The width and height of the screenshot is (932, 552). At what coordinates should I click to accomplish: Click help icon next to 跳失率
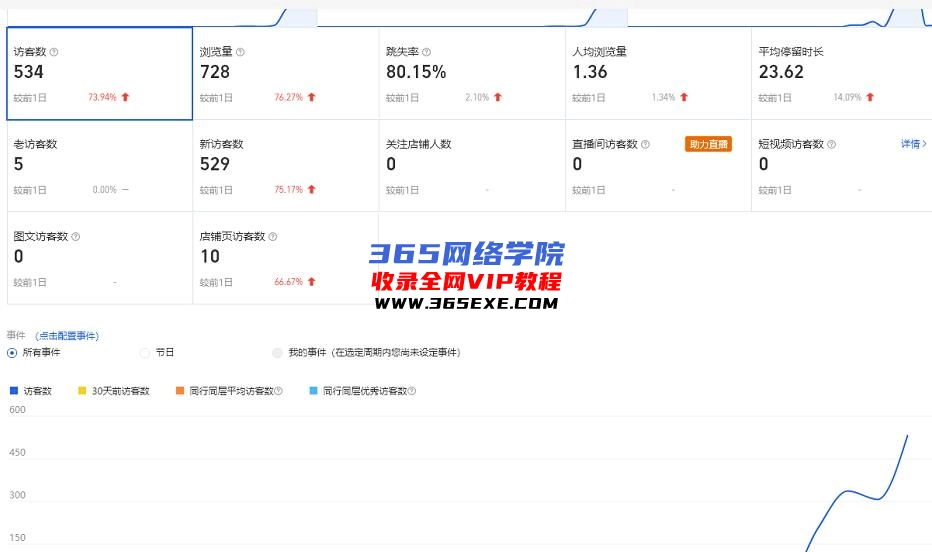click(x=427, y=52)
